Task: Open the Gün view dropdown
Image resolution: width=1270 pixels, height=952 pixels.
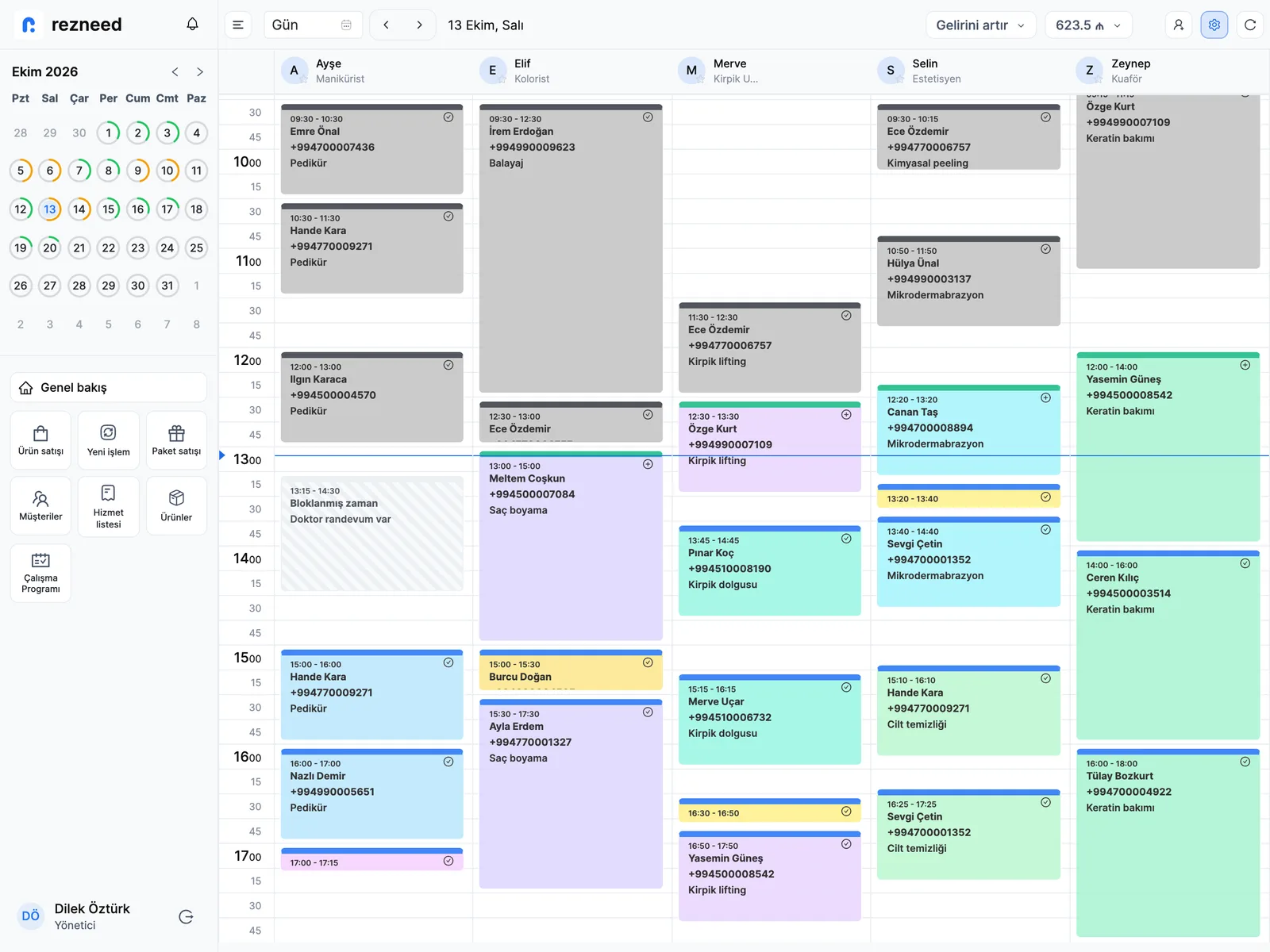Action: (x=313, y=25)
